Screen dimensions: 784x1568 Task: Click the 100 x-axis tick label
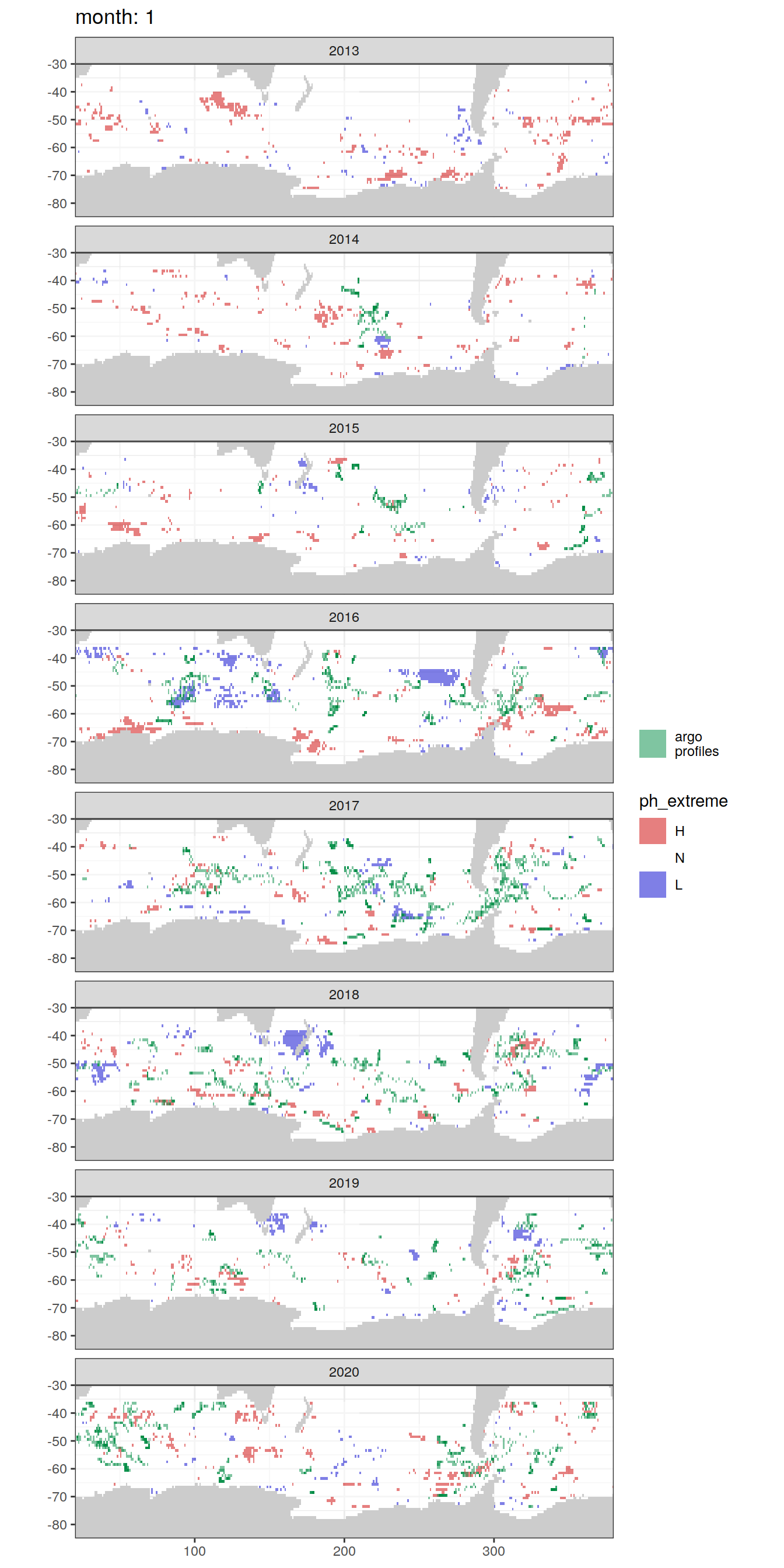point(194,1550)
